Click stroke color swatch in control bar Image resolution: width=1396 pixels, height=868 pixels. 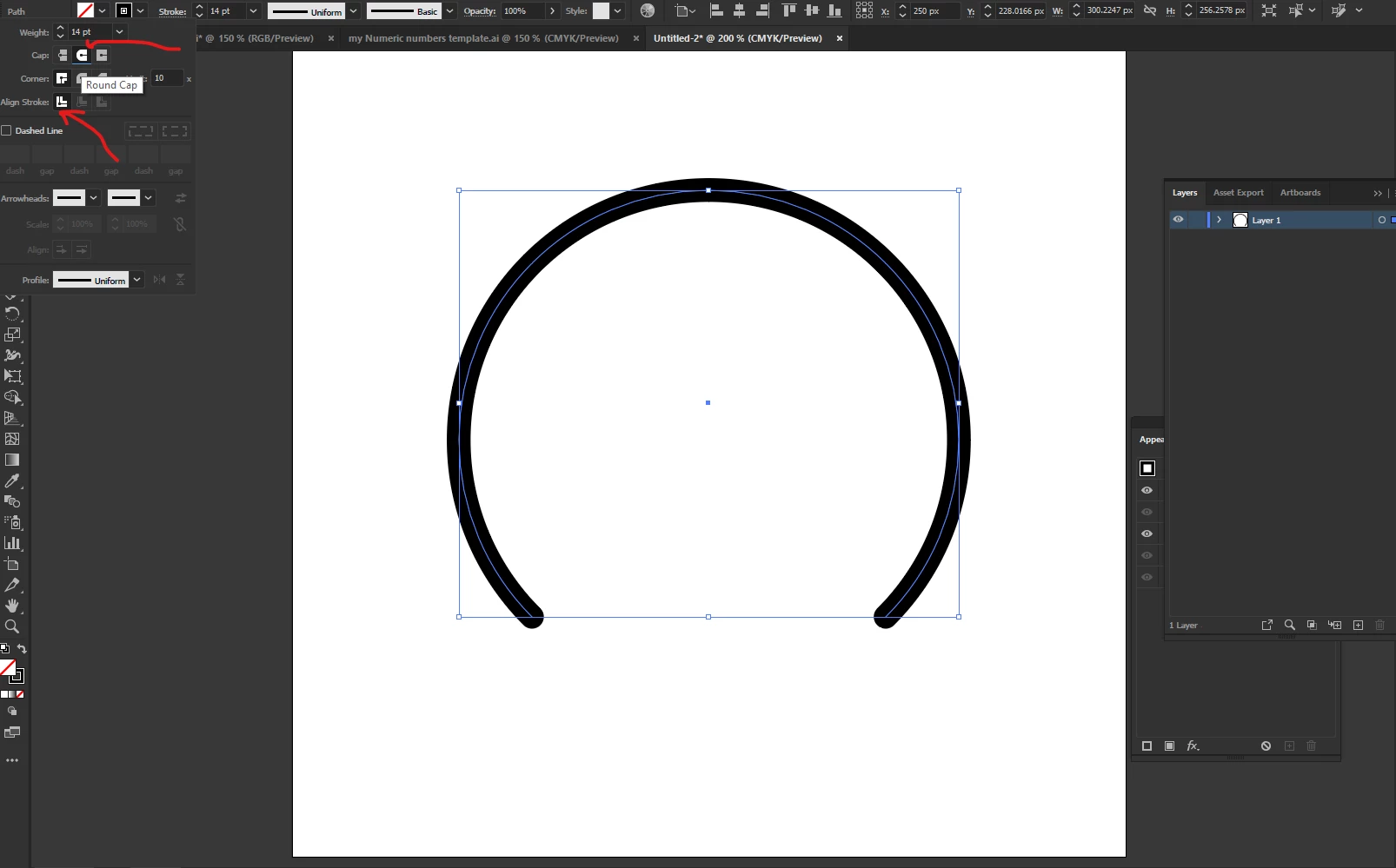pyautogui.click(x=123, y=10)
